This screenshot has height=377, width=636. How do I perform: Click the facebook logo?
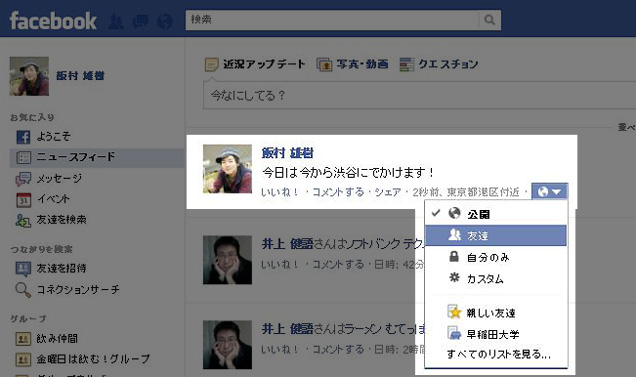click(x=53, y=20)
